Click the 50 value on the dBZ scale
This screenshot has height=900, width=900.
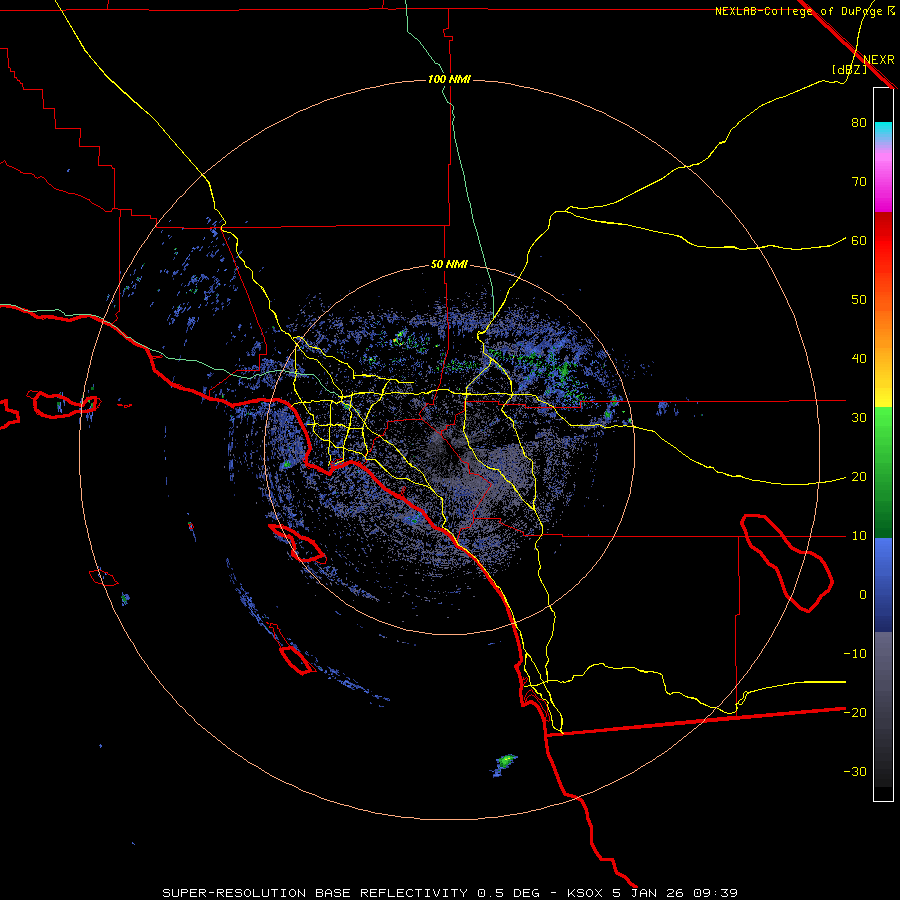pos(859,300)
